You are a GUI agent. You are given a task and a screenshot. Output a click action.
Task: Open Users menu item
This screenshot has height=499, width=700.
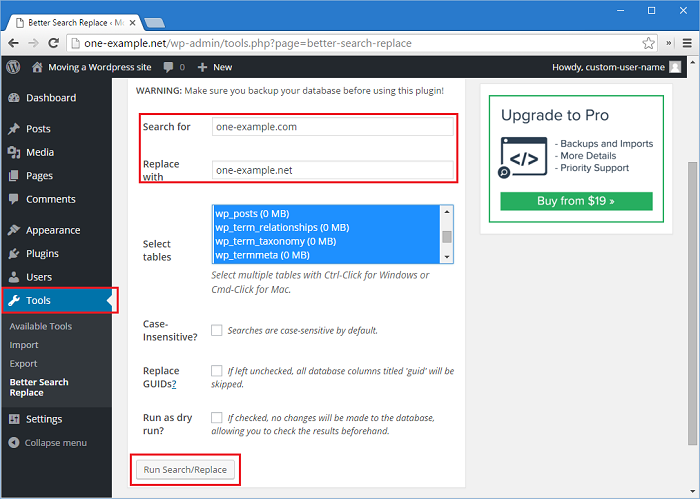click(x=57, y=277)
